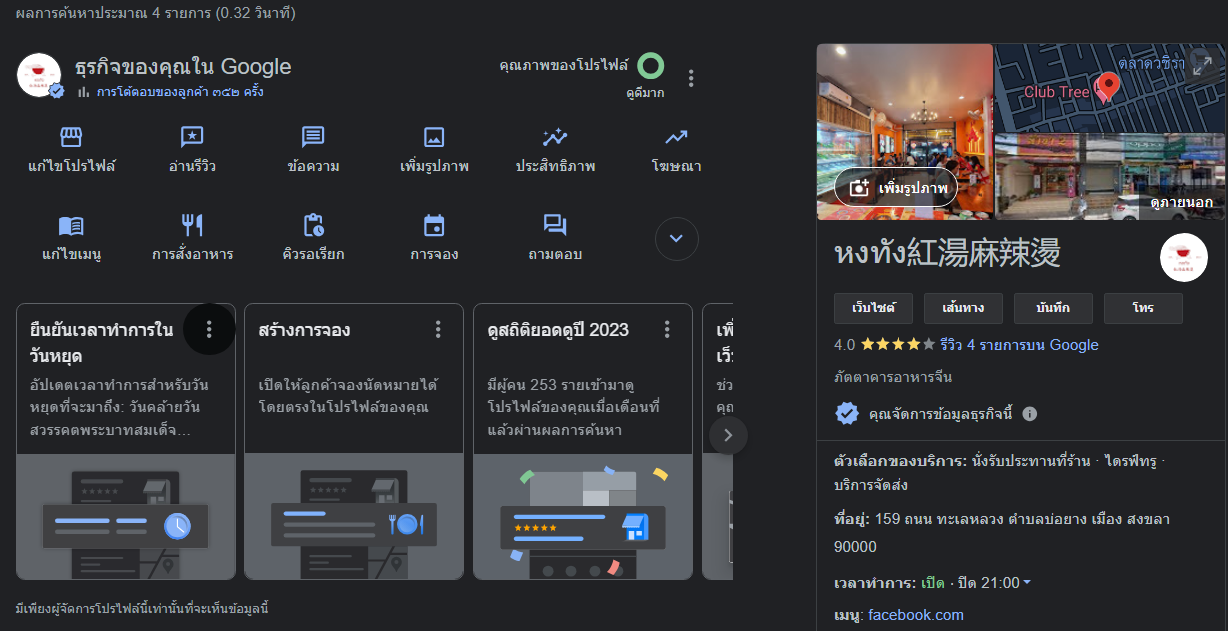Image resolution: width=1228 pixels, height=631 pixels.
Task: Open the facebook.com menu link
Action: 916,615
